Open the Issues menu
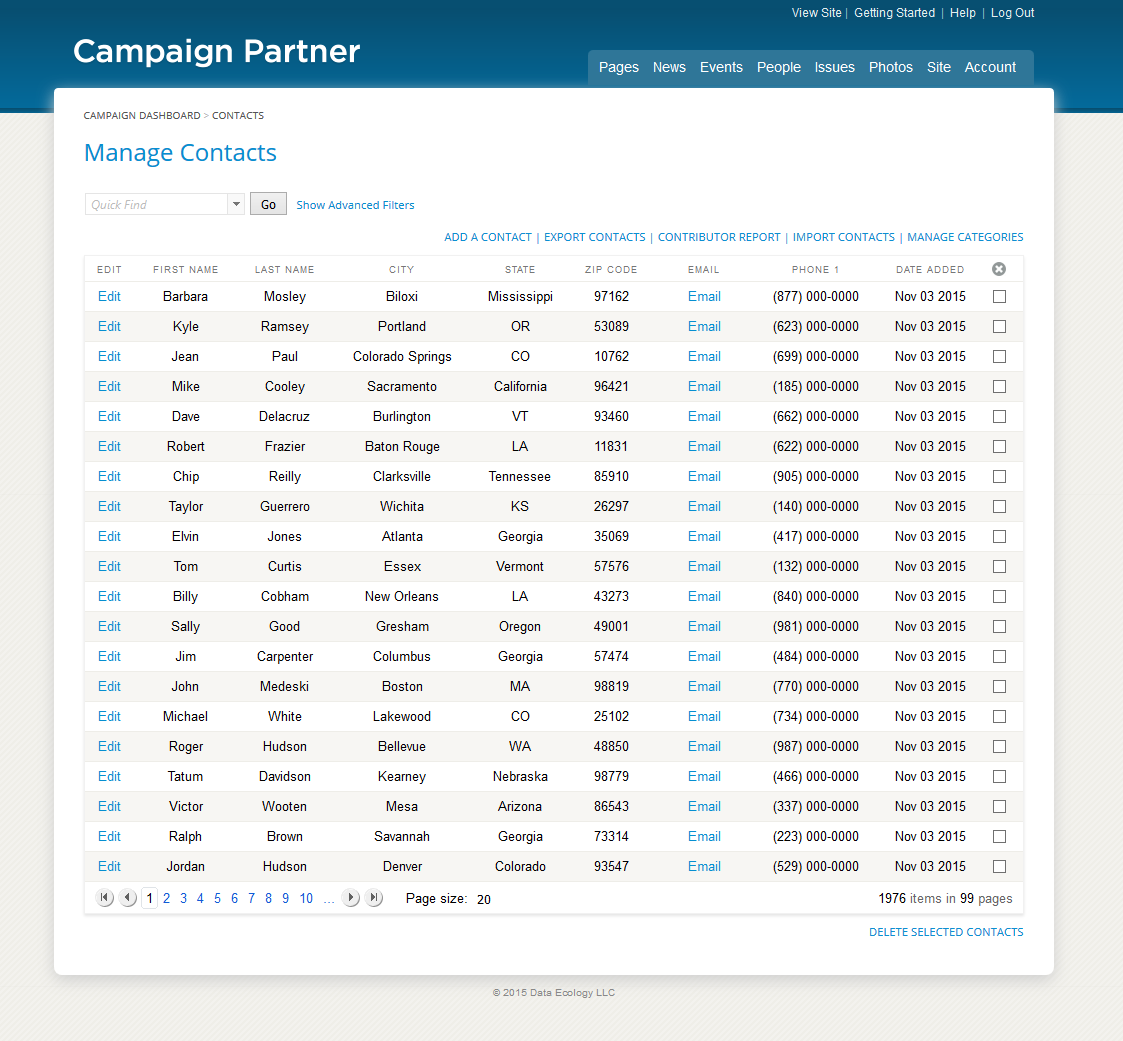Image resolution: width=1123 pixels, height=1041 pixels. point(834,67)
